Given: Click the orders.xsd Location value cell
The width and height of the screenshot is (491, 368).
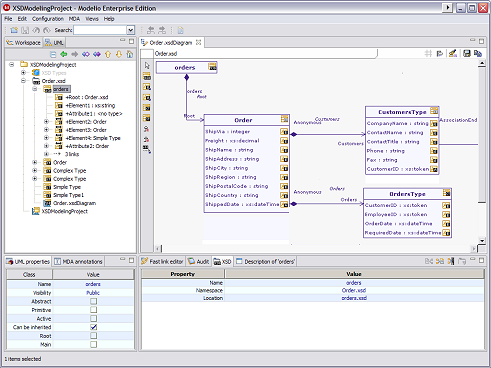Looking at the screenshot, I should point(354,298).
